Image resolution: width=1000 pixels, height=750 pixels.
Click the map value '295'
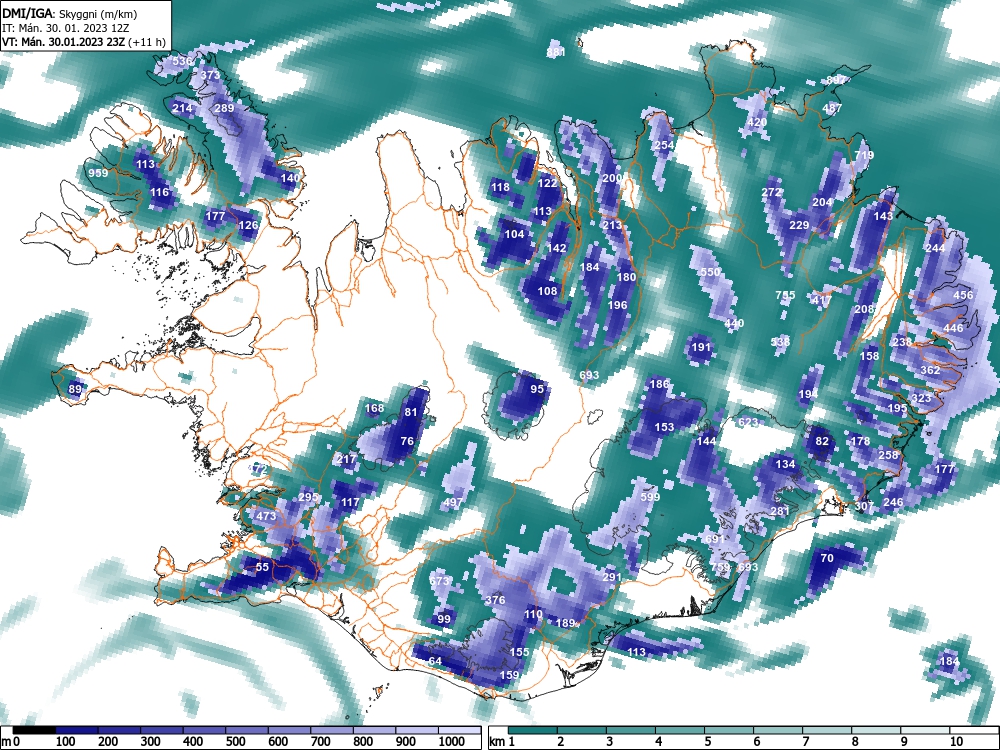point(307,497)
